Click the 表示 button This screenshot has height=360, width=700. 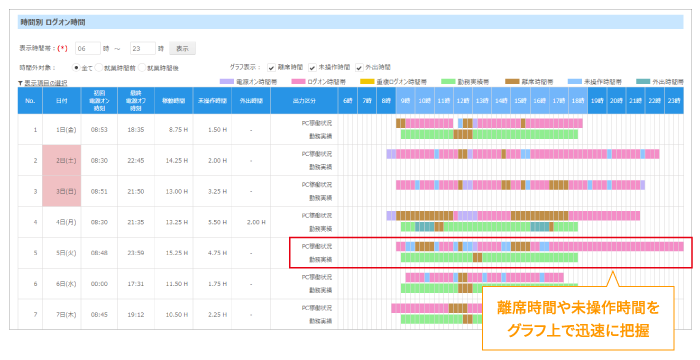182,49
